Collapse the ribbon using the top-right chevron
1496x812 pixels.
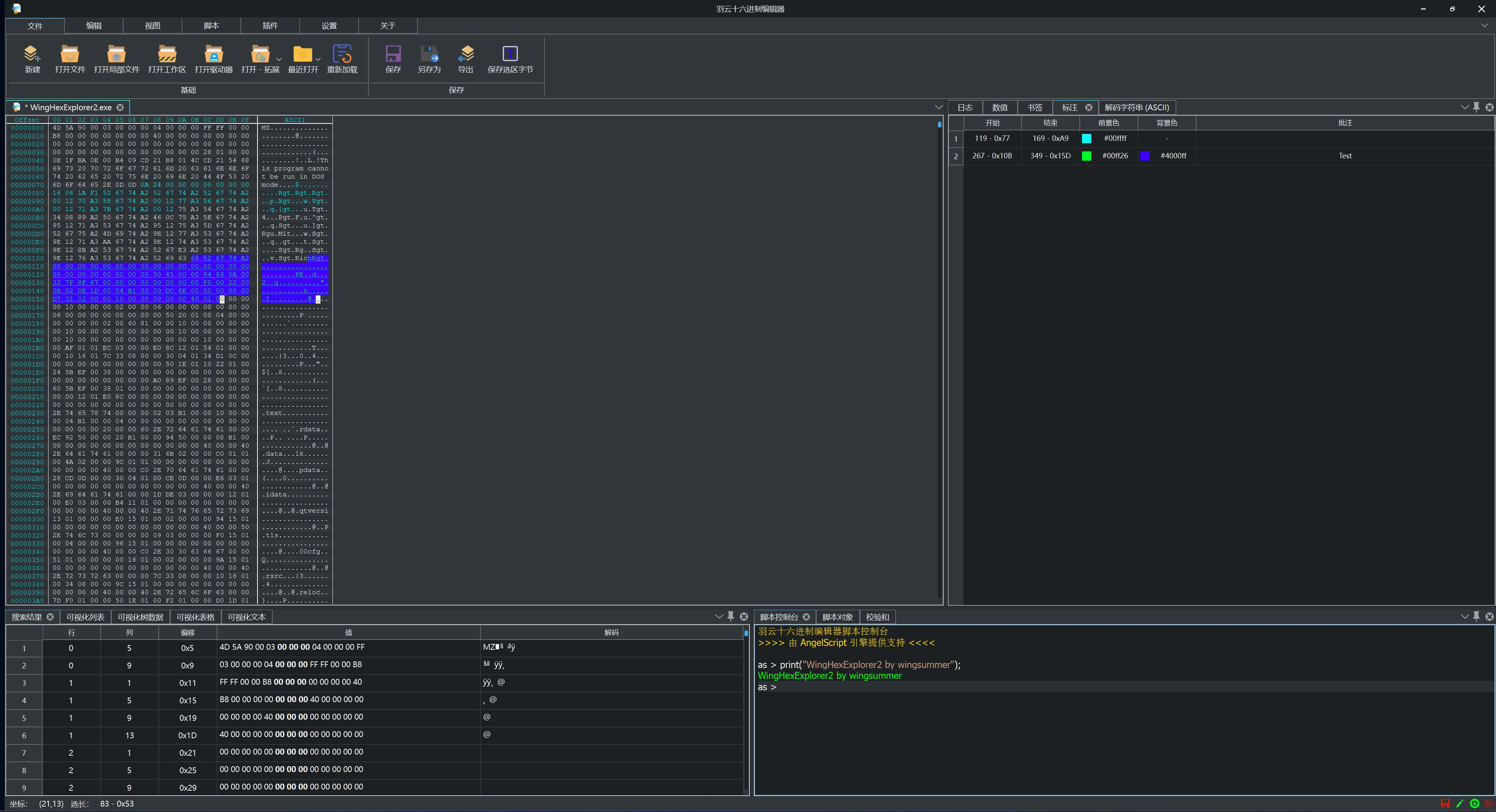click(1484, 26)
